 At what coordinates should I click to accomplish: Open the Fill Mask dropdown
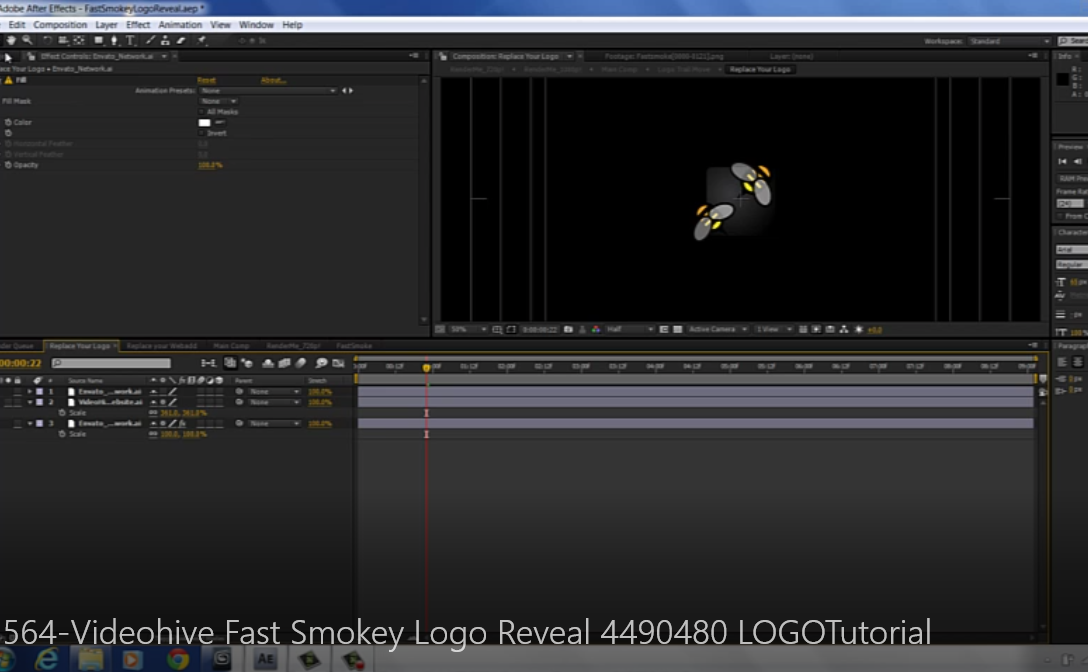coord(219,101)
